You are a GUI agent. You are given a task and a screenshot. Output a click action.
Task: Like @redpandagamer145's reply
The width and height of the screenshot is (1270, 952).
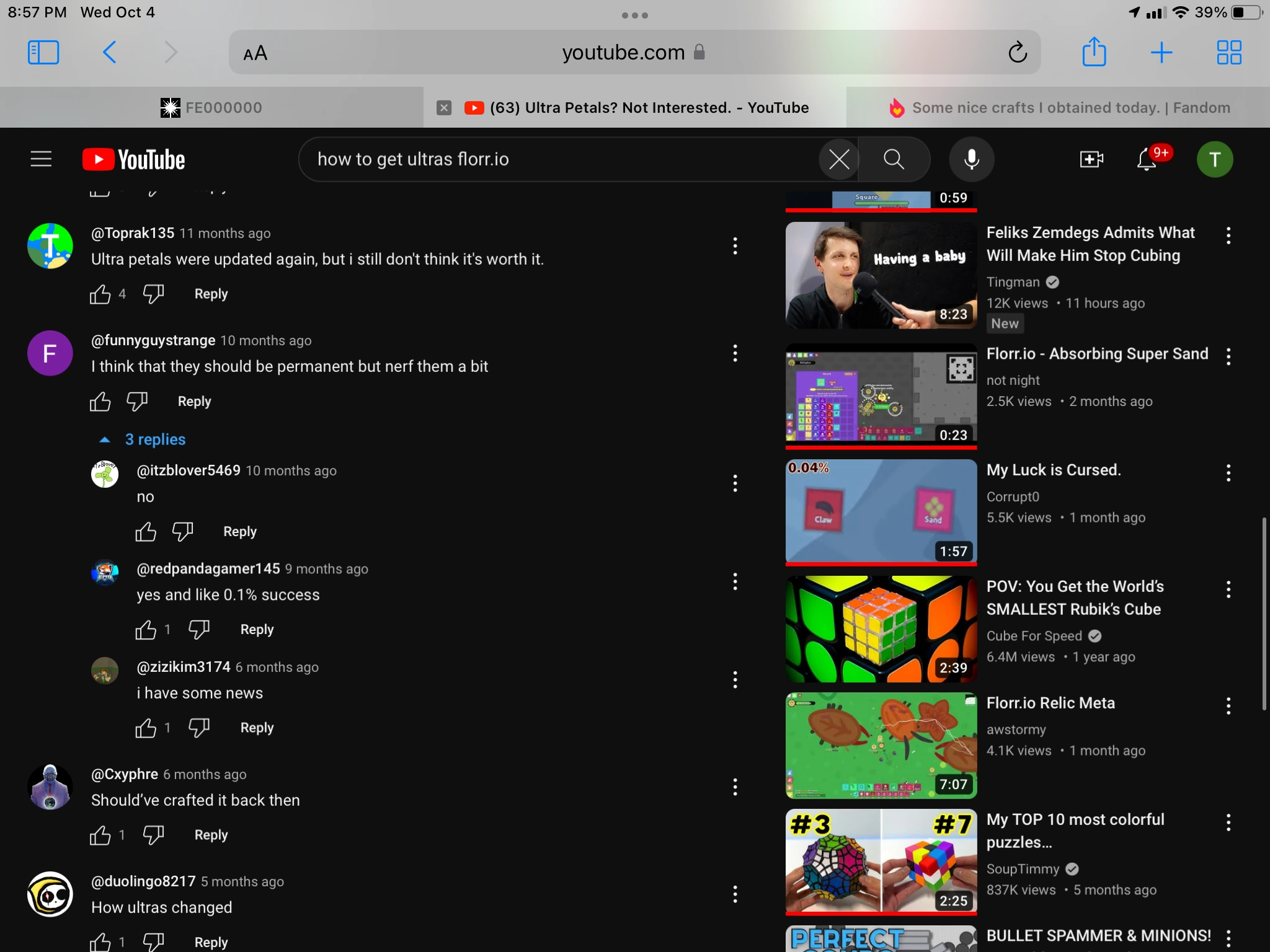tap(146, 630)
